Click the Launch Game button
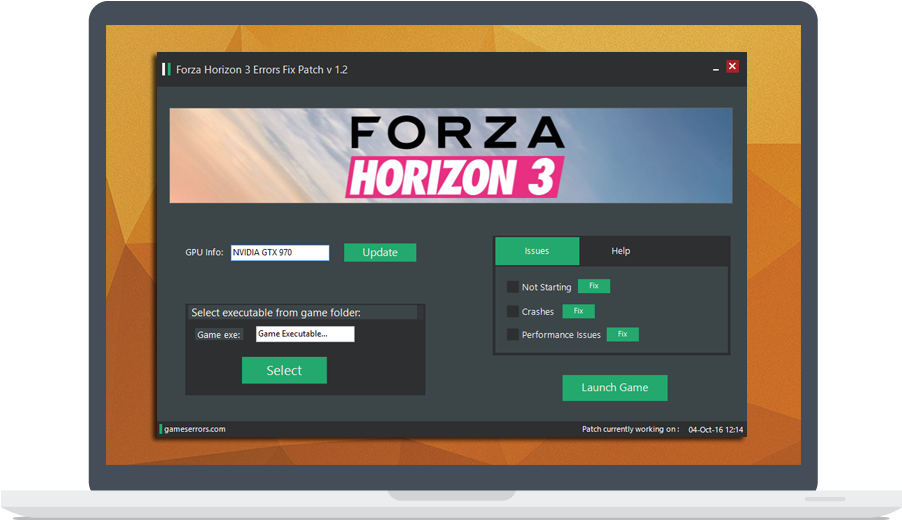Viewport: 902px width, 520px height. coord(615,388)
